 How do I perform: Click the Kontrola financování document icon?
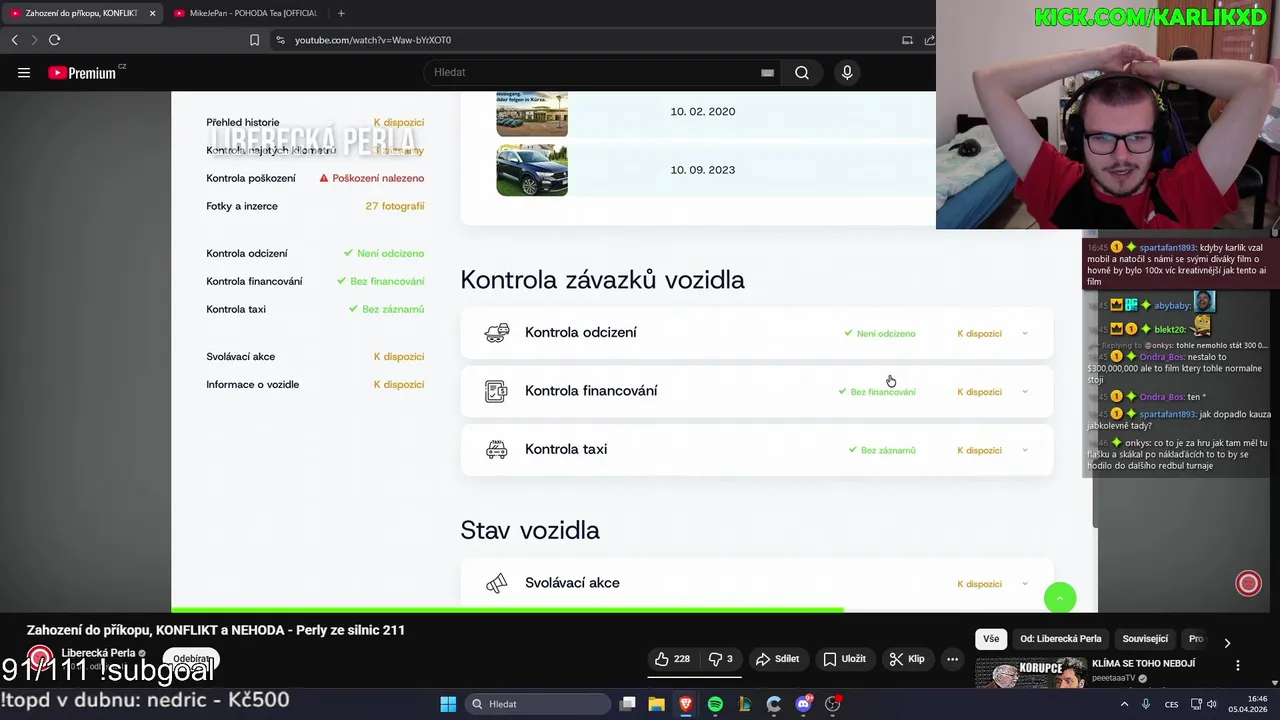496,391
